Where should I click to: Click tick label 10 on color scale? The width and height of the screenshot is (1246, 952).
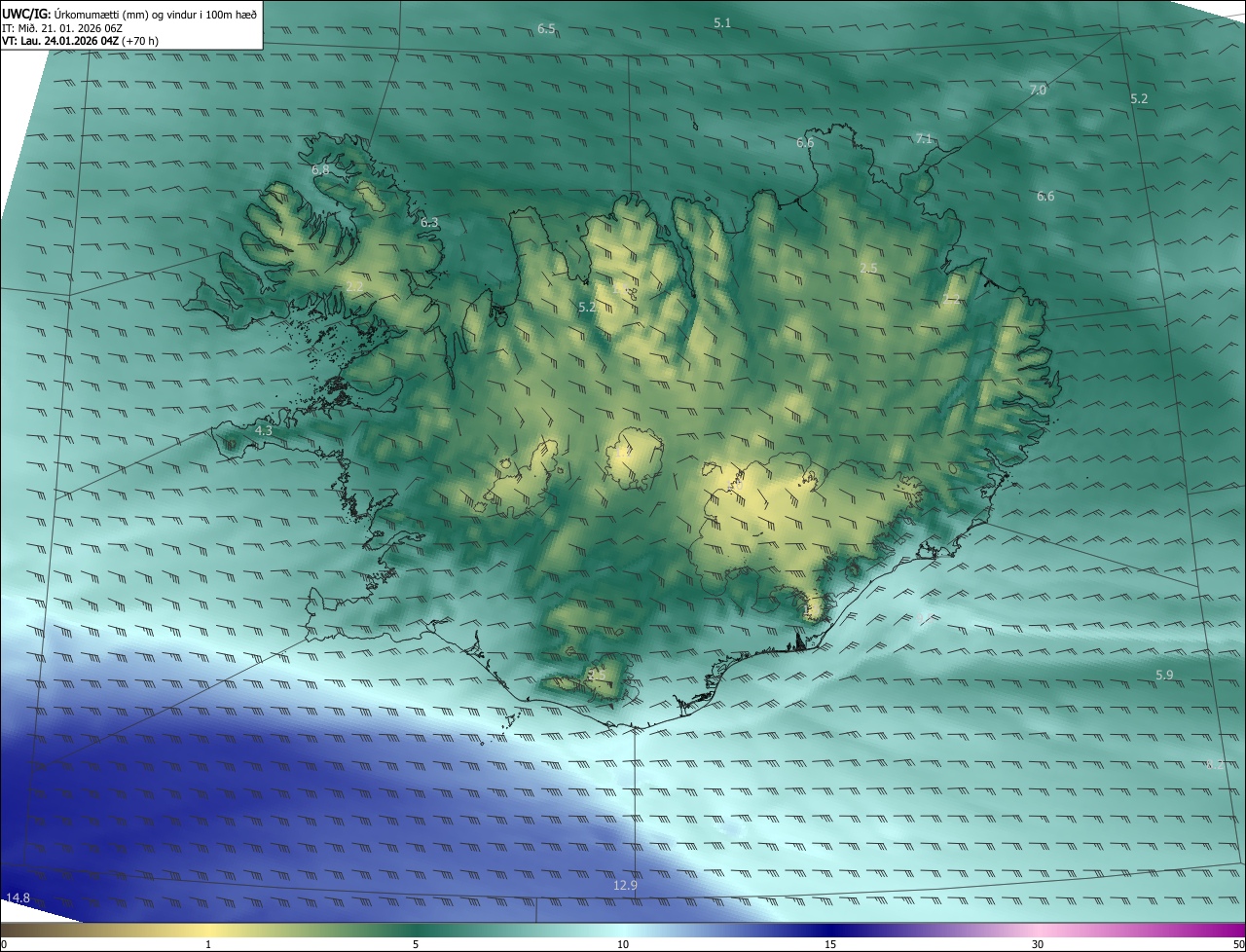pyautogui.click(x=623, y=945)
